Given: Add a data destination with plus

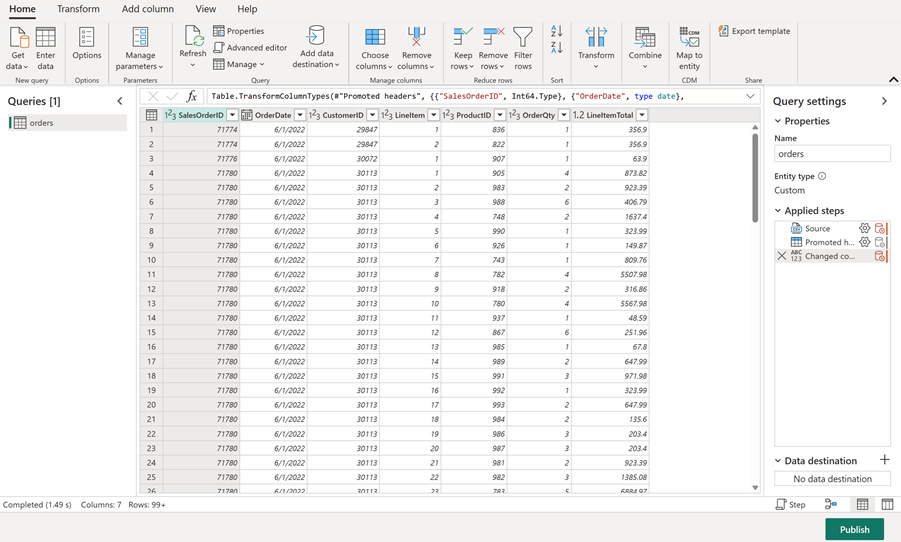Looking at the screenshot, I should (x=884, y=460).
